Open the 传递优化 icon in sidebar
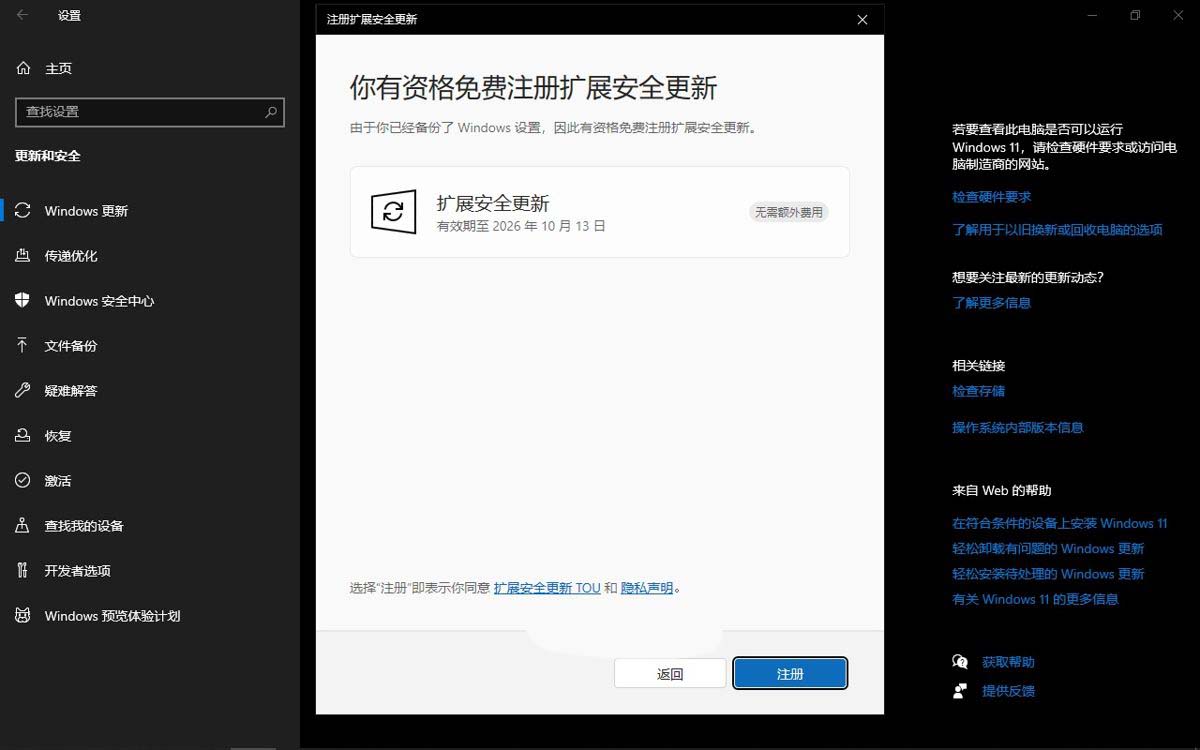The height and width of the screenshot is (750, 1200). pyautogui.click(x=23, y=256)
